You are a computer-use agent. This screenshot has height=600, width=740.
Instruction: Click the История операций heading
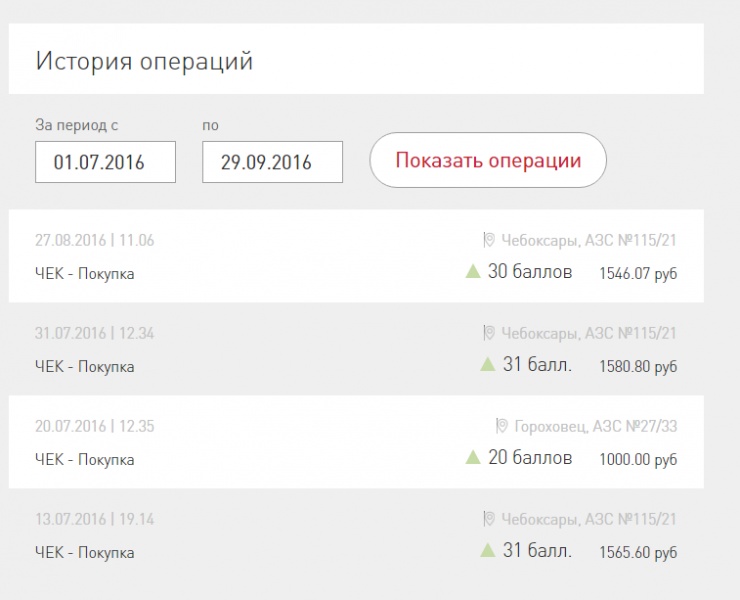click(x=144, y=61)
